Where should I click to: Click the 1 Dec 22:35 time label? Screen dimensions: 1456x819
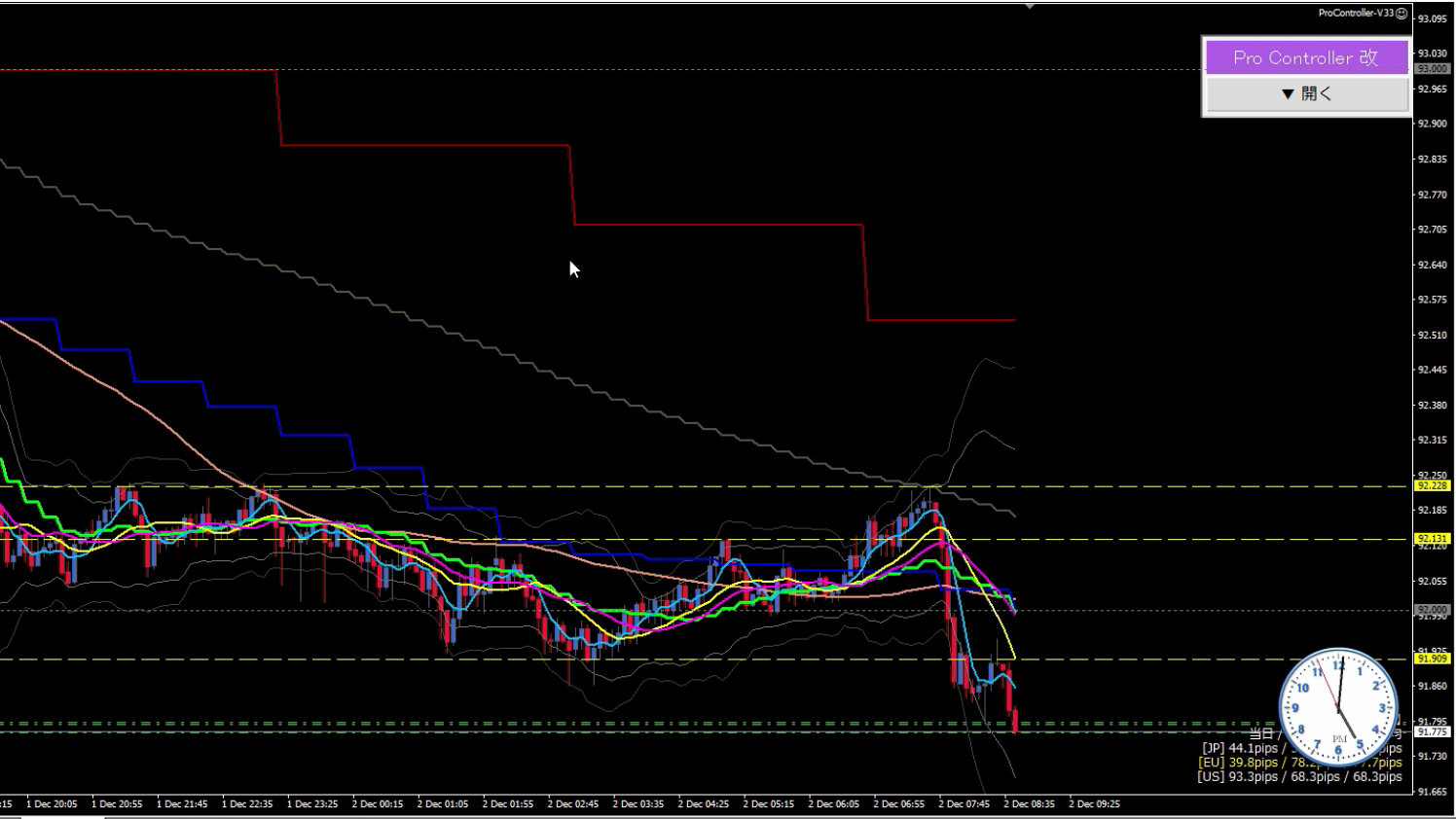[247, 804]
